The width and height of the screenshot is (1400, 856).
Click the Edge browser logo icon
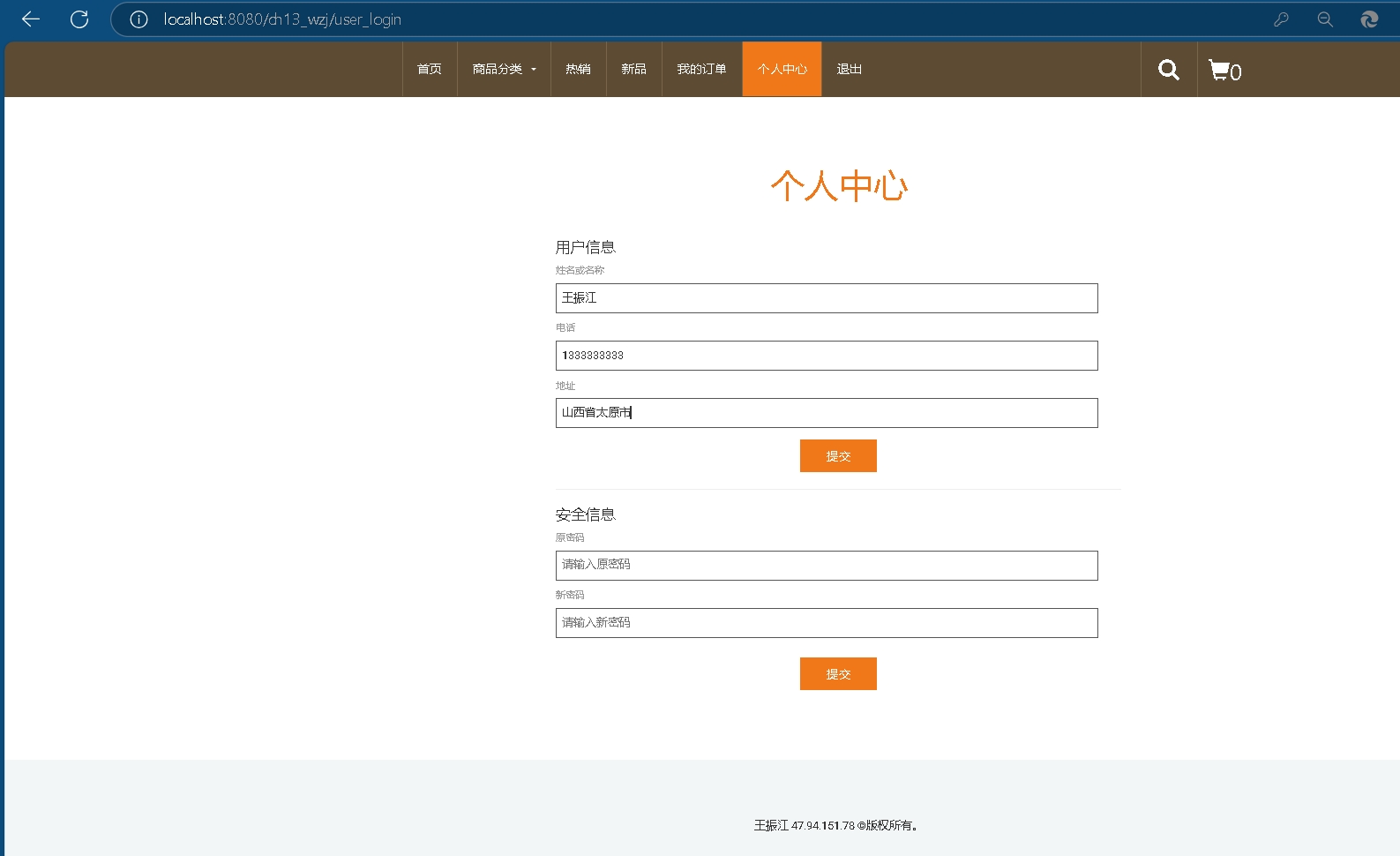(1369, 19)
